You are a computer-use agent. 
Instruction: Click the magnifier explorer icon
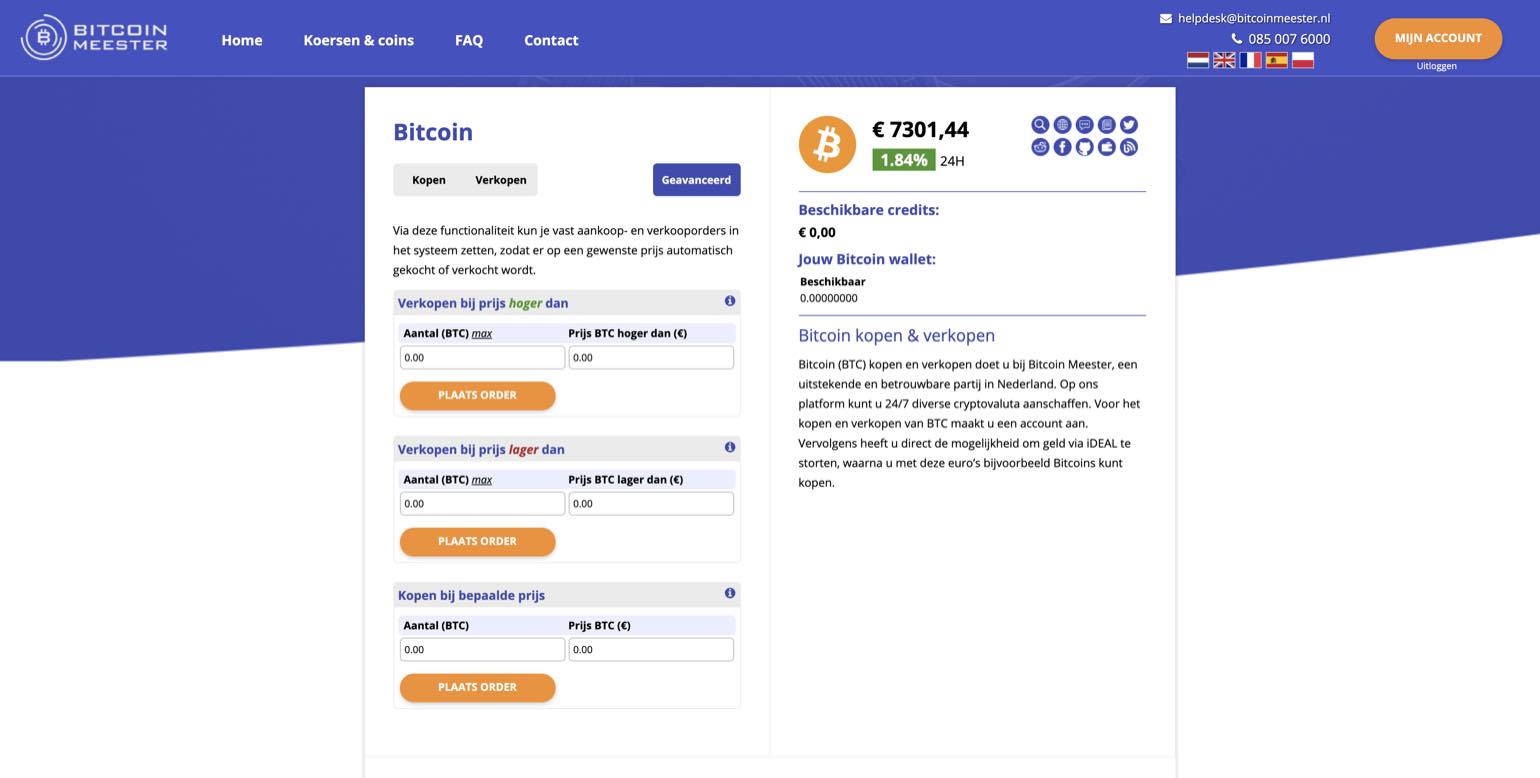point(1040,125)
